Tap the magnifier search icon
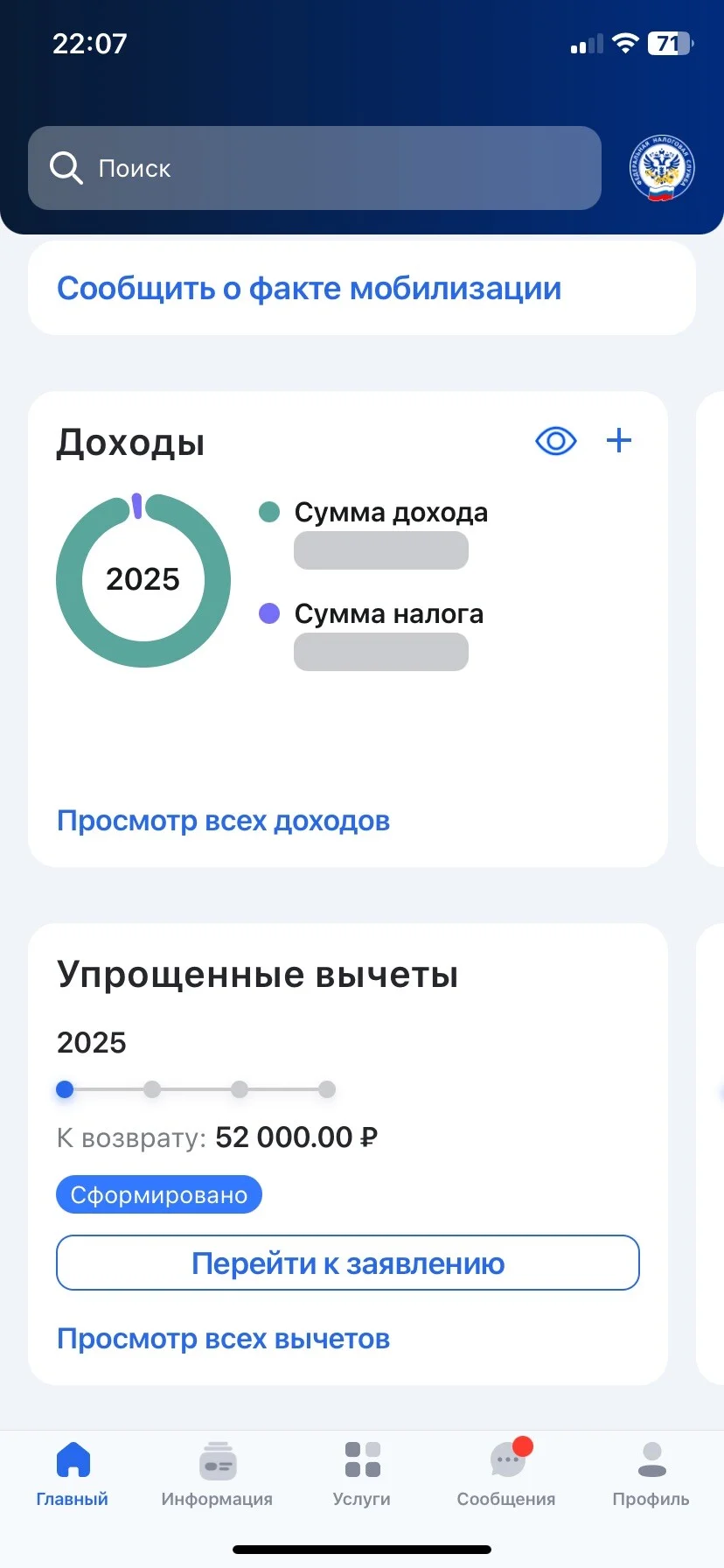724x1568 pixels. coord(66,168)
